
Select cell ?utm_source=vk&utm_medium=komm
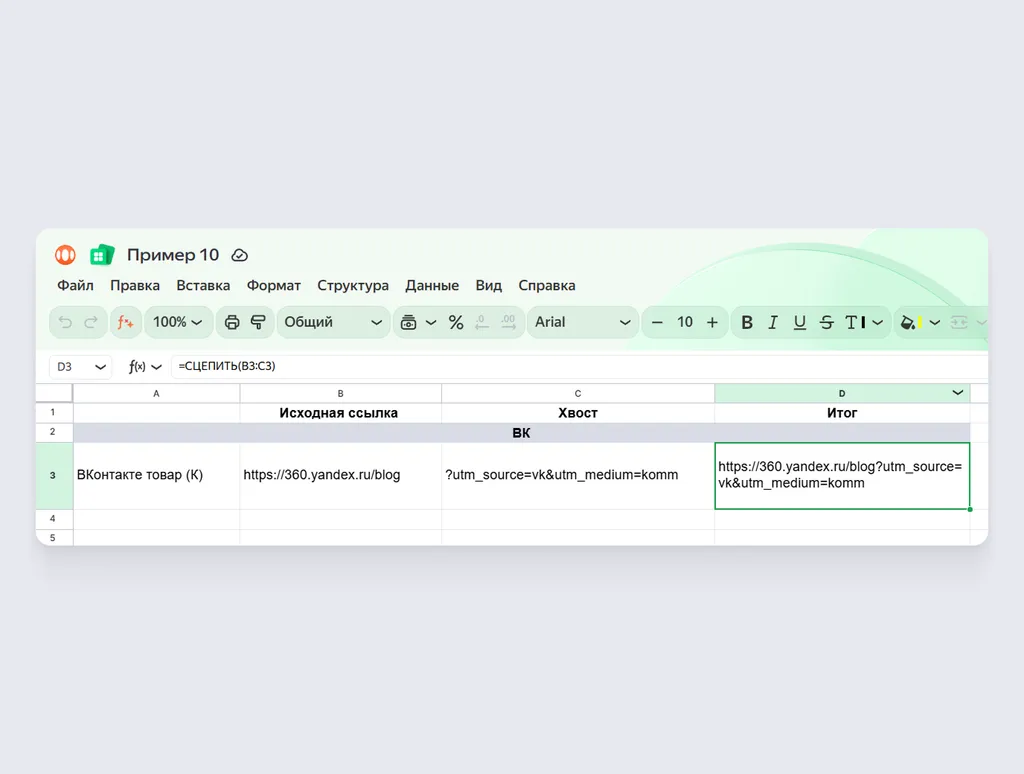(x=578, y=475)
